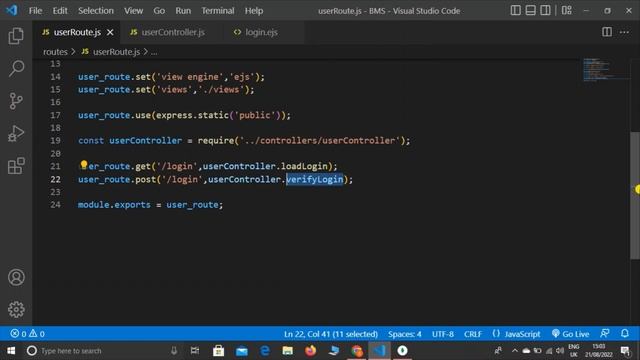Open the Selection menu
This screenshot has height=360, width=640.
(x=96, y=11)
